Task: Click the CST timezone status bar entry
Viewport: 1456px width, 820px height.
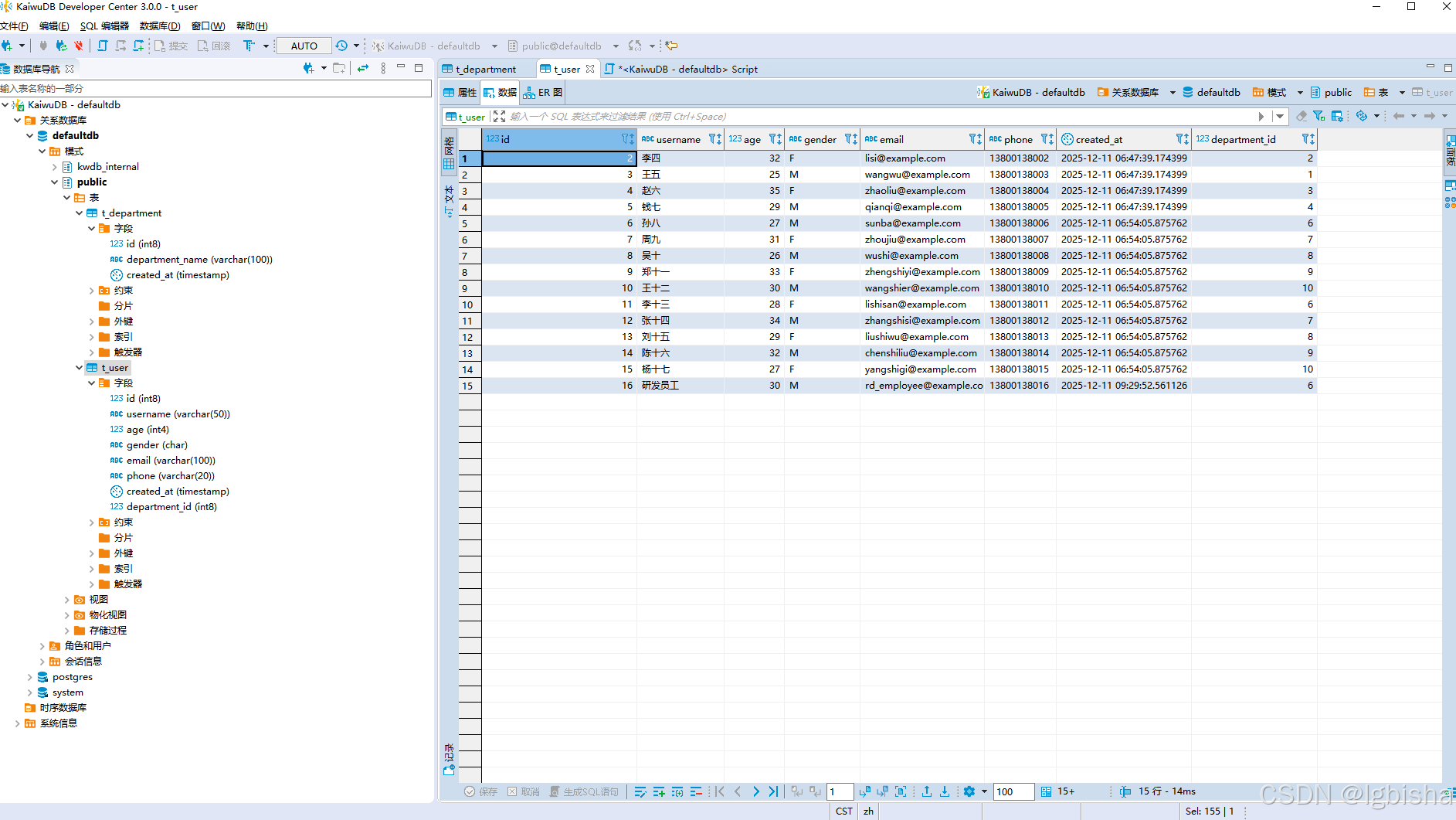Action: click(844, 811)
